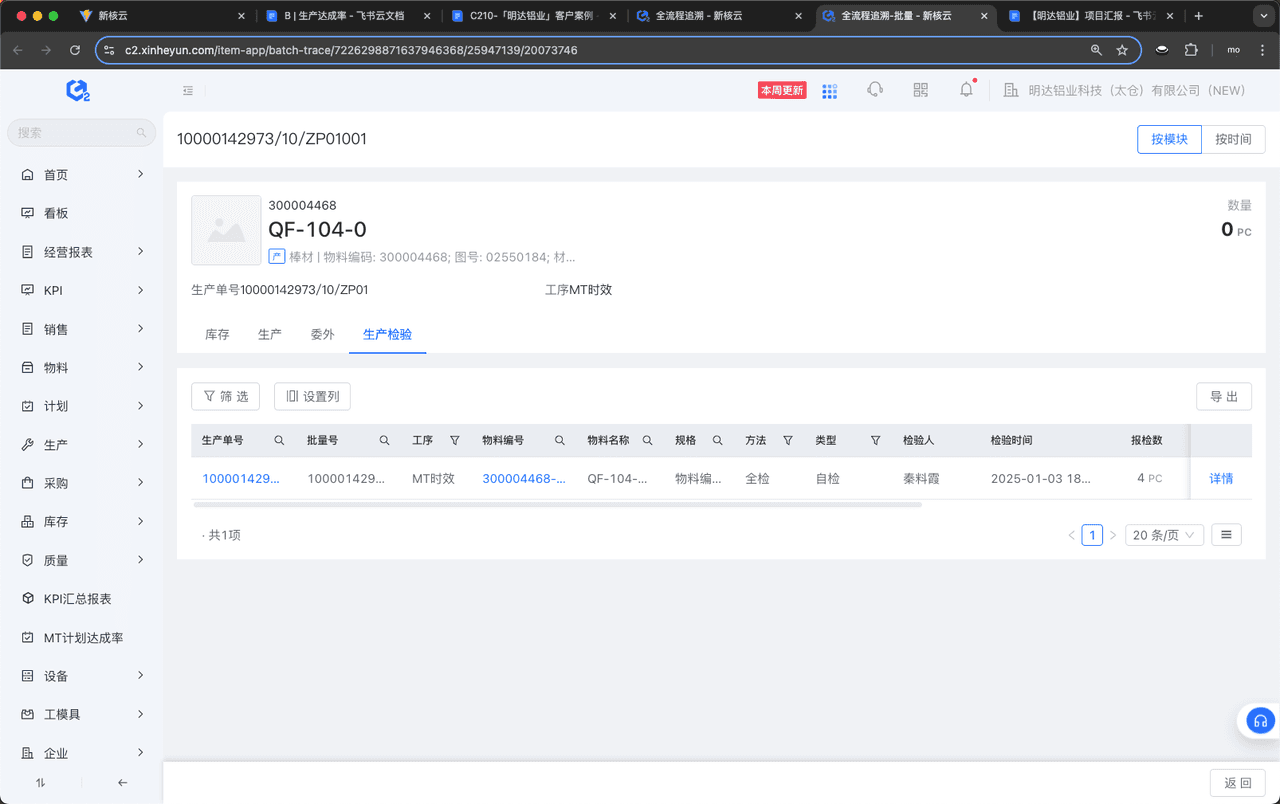
Task: Open the 工序 column filter funnel
Action: [x=455, y=440]
